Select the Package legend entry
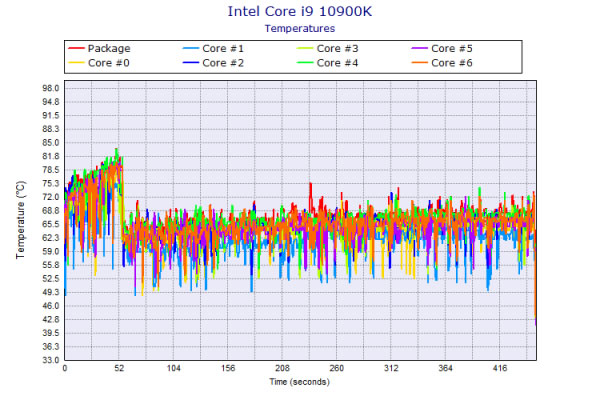 (x=99, y=49)
